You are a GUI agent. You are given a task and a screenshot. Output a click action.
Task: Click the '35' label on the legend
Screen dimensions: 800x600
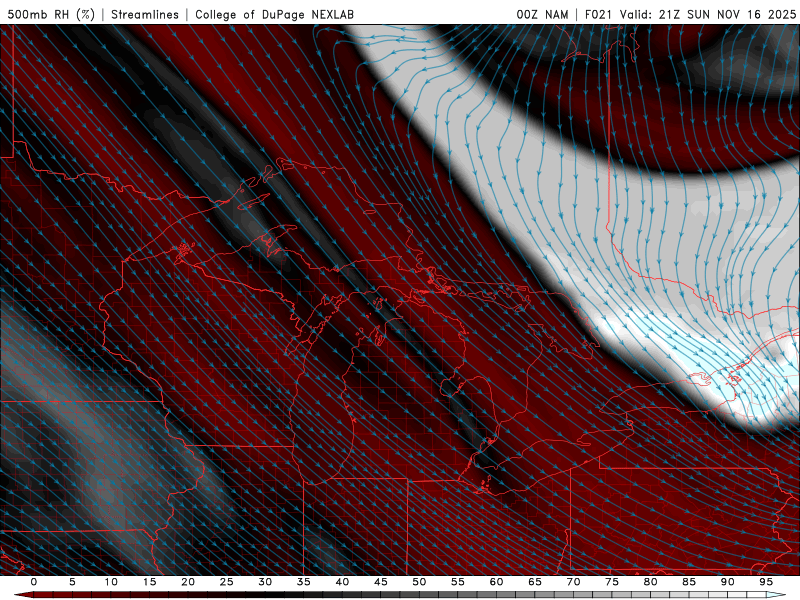click(304, 582)
